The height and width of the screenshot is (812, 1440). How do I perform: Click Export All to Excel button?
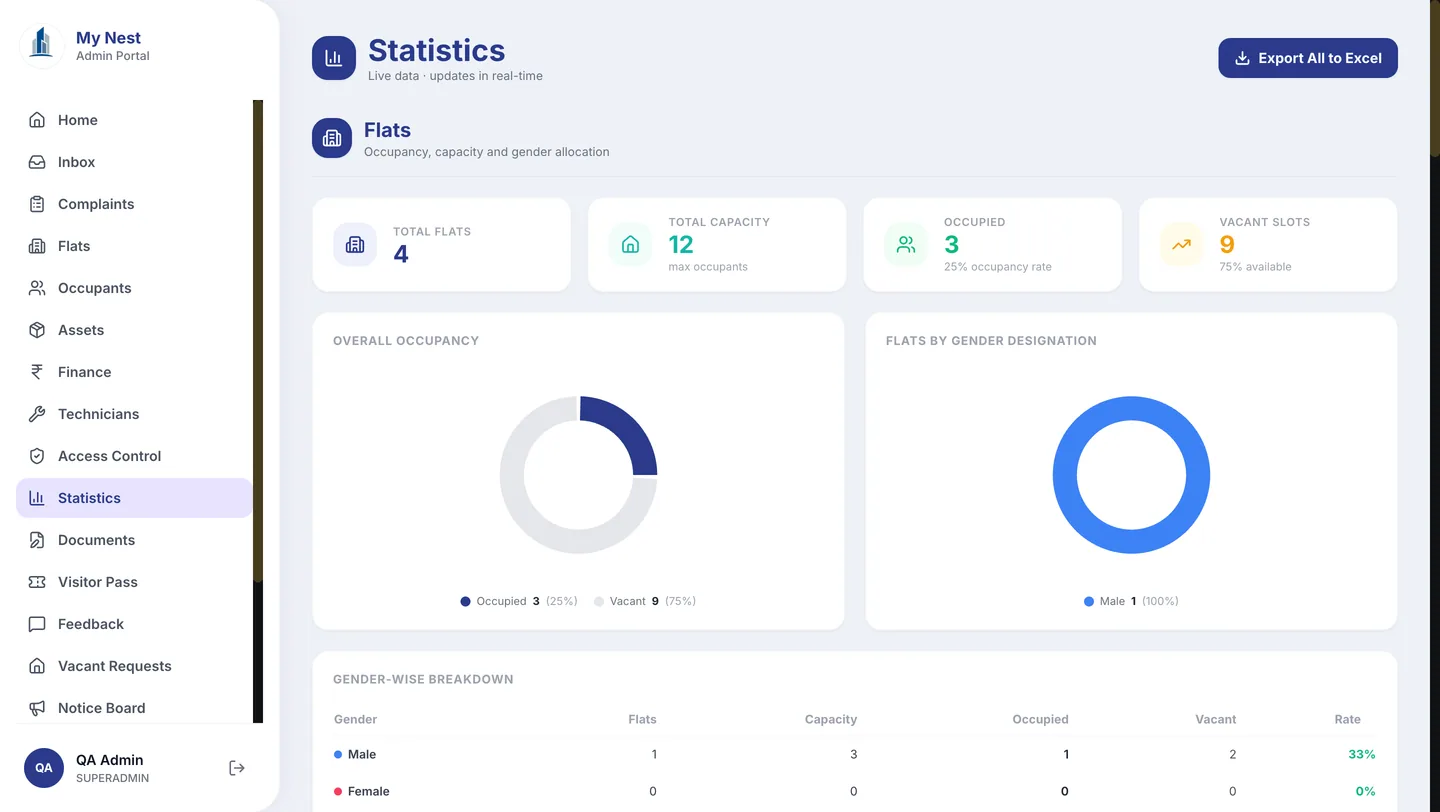[x=1308, y=58]
